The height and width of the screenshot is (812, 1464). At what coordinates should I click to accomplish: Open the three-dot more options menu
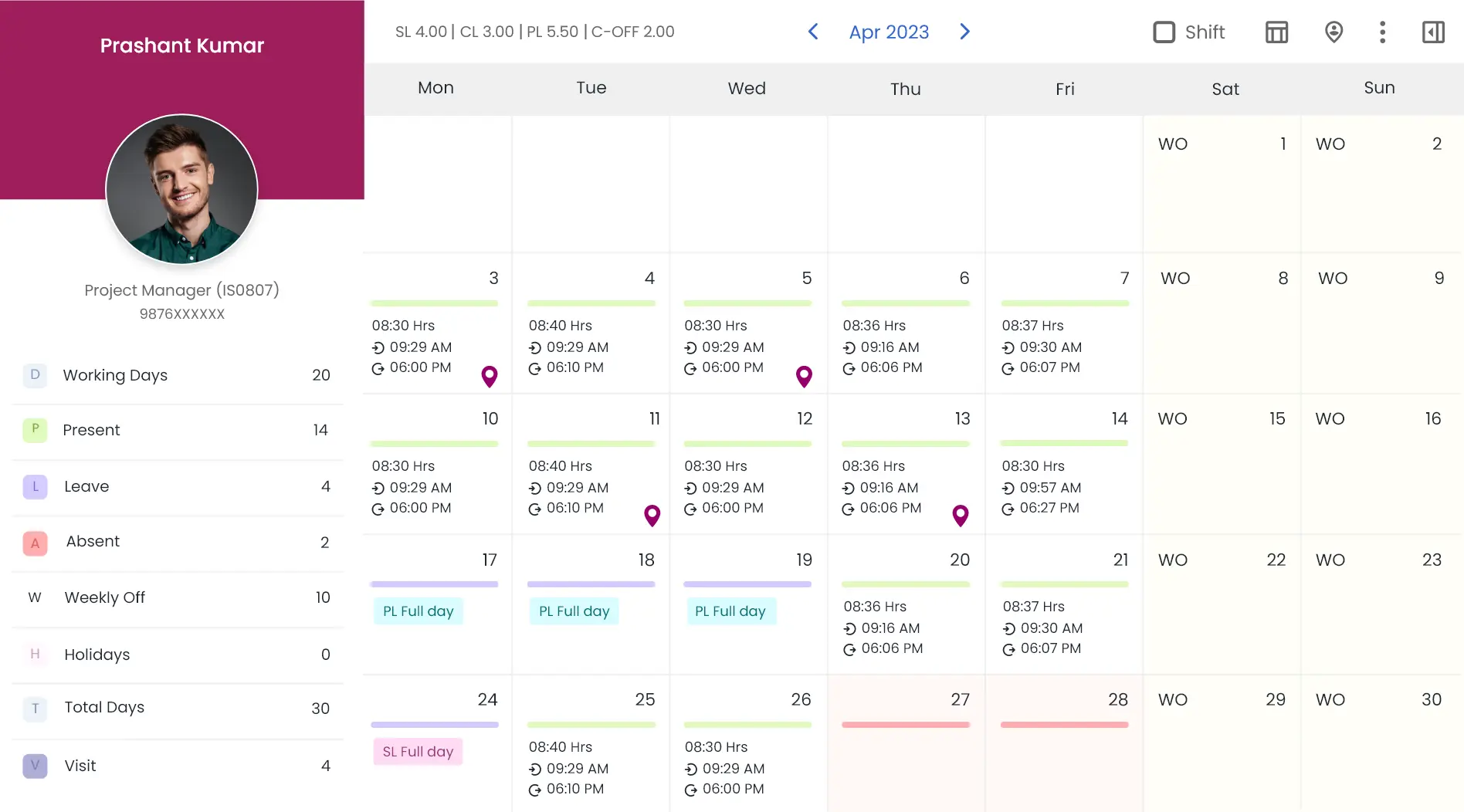tap(1382, 32)
